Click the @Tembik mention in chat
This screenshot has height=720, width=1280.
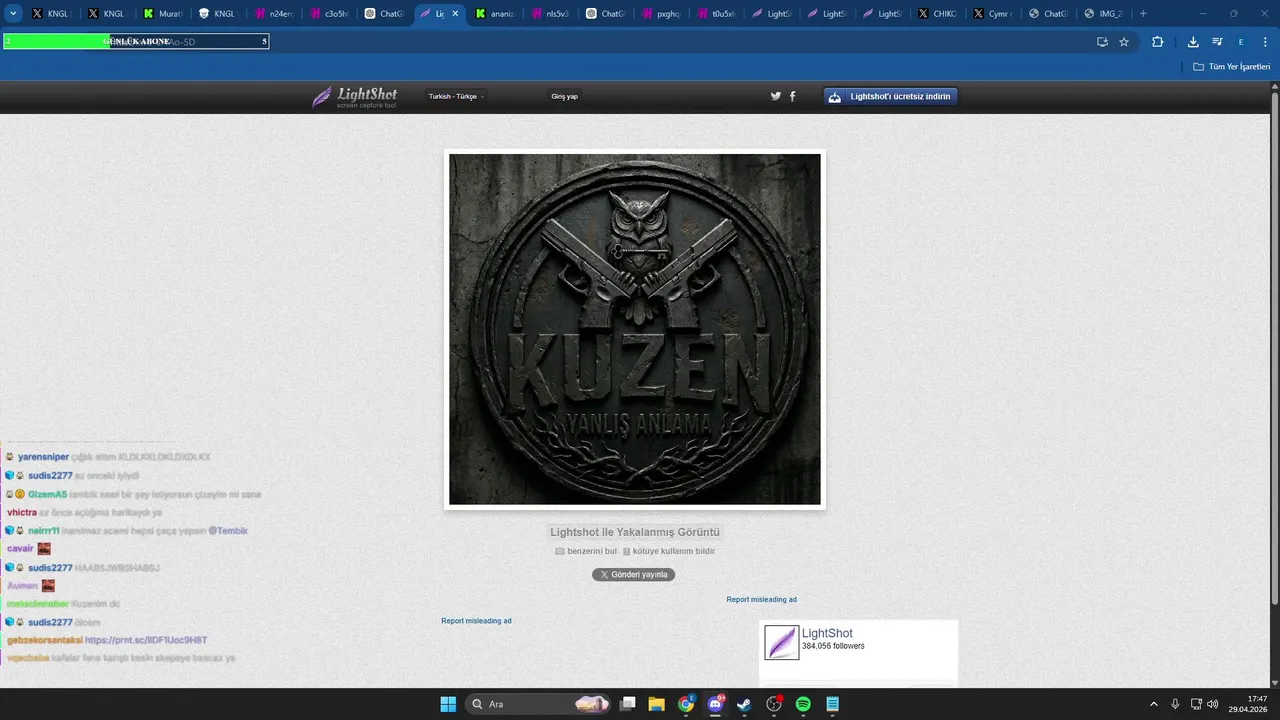pos(227,531)
